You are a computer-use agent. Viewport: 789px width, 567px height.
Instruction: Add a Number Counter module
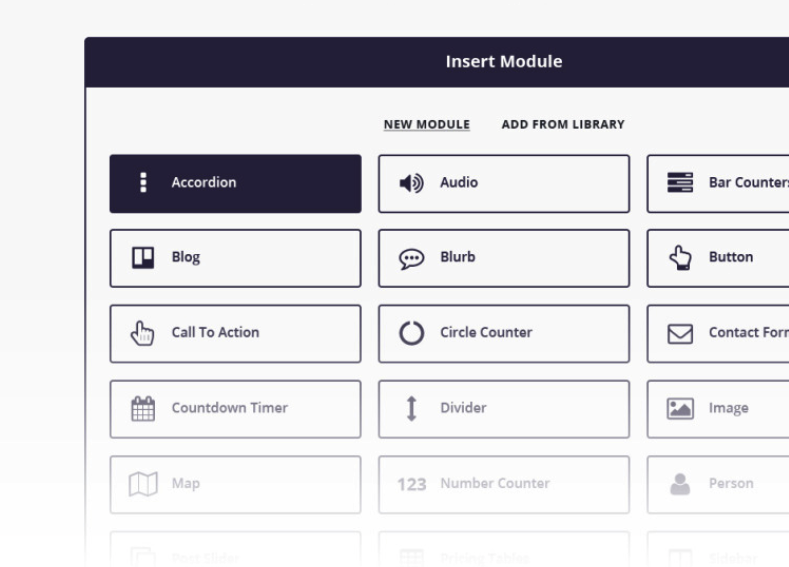coord(503,484)
